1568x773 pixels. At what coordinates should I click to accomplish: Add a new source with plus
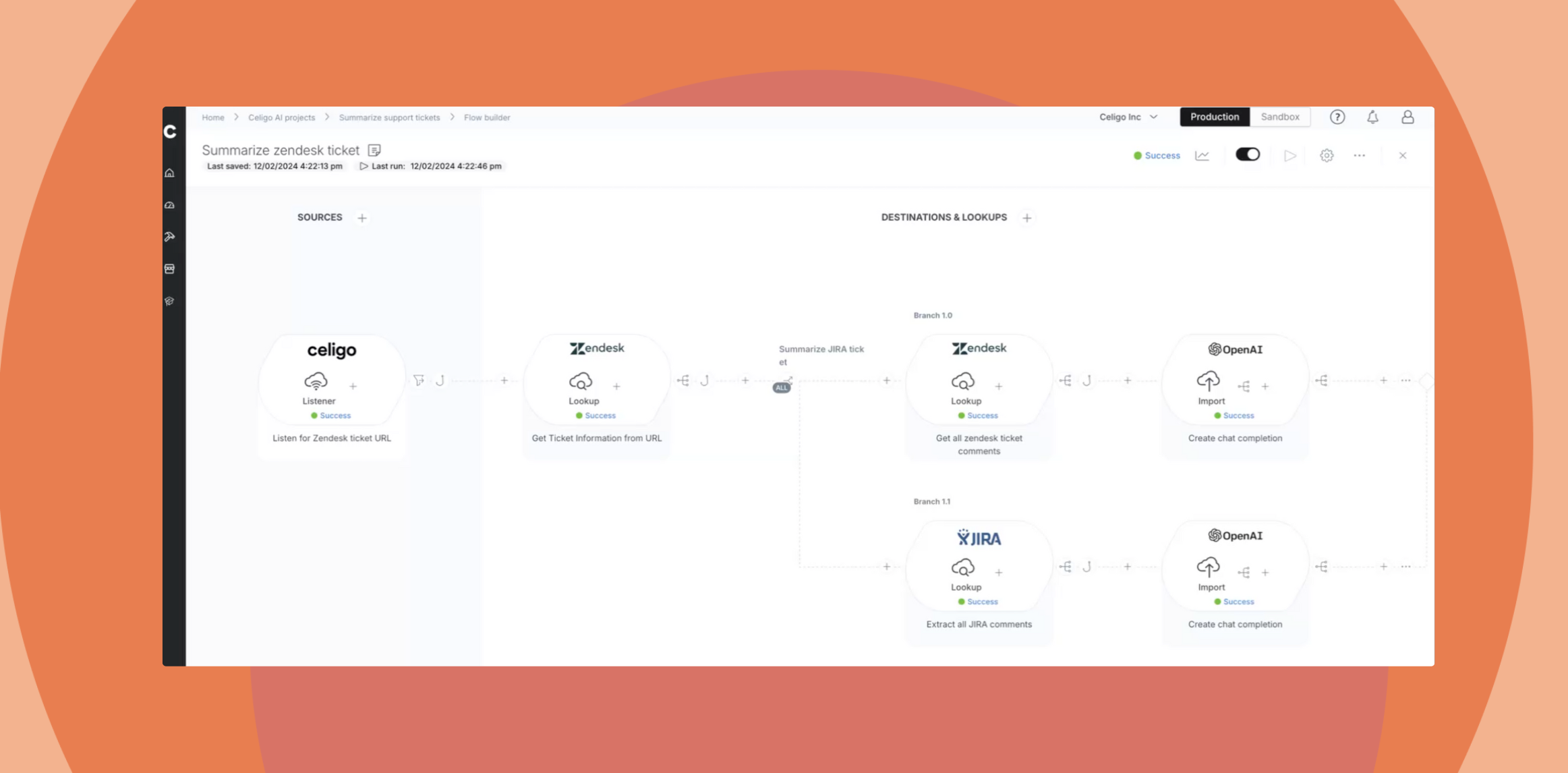pos(362,218)
